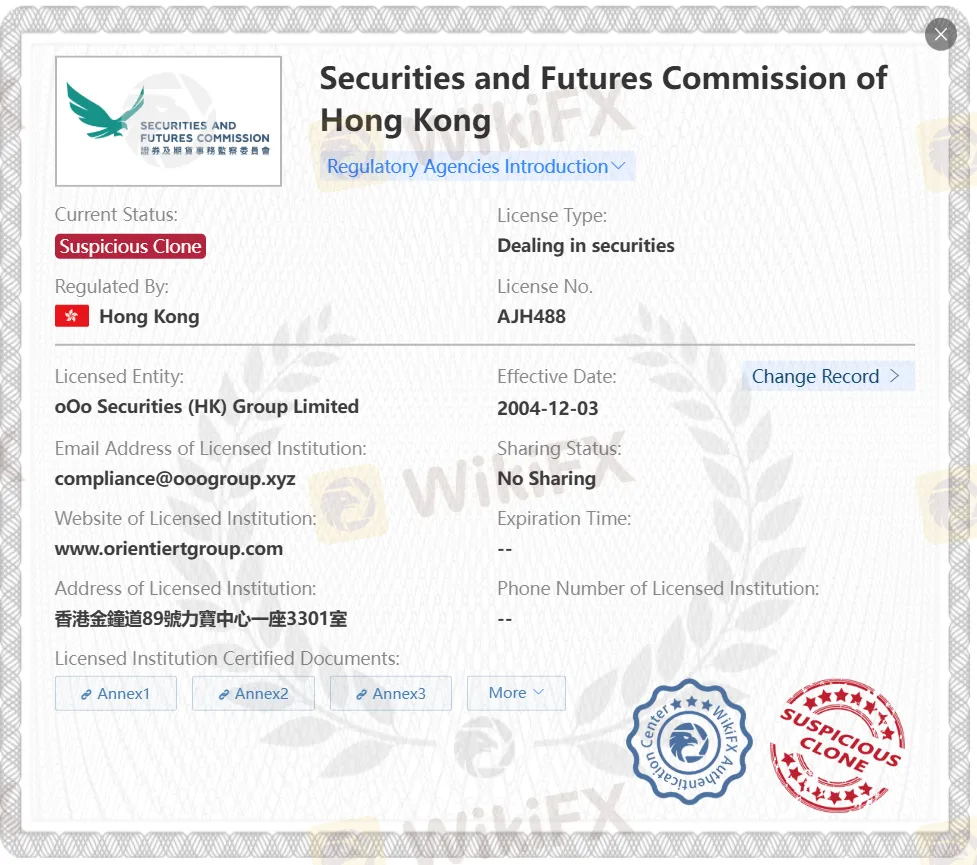Open the Change Record link
The width and height of the screenshot is (977, 865).
(826, 377)
